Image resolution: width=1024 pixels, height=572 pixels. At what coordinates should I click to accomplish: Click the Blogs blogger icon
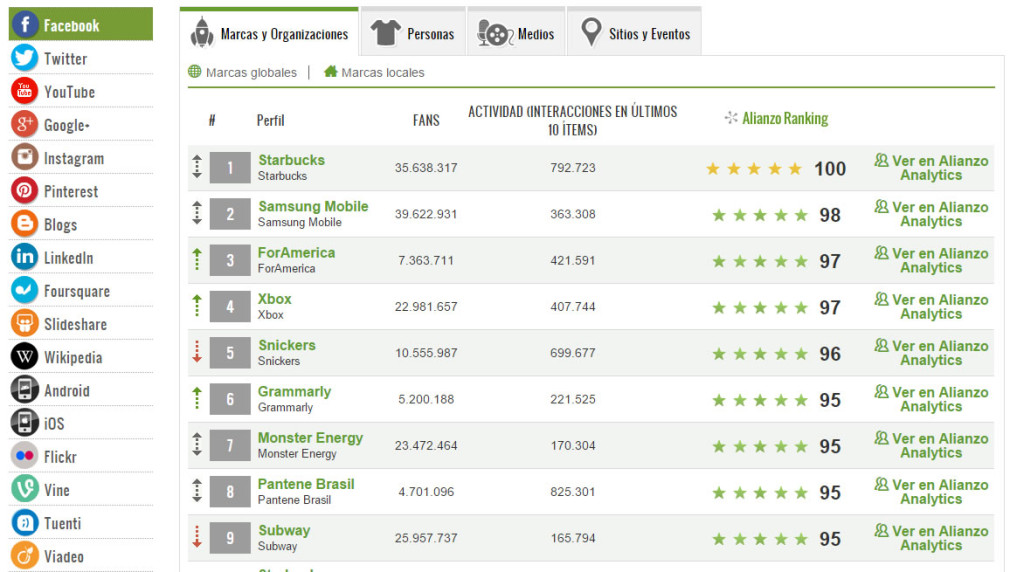pos(24,224)
